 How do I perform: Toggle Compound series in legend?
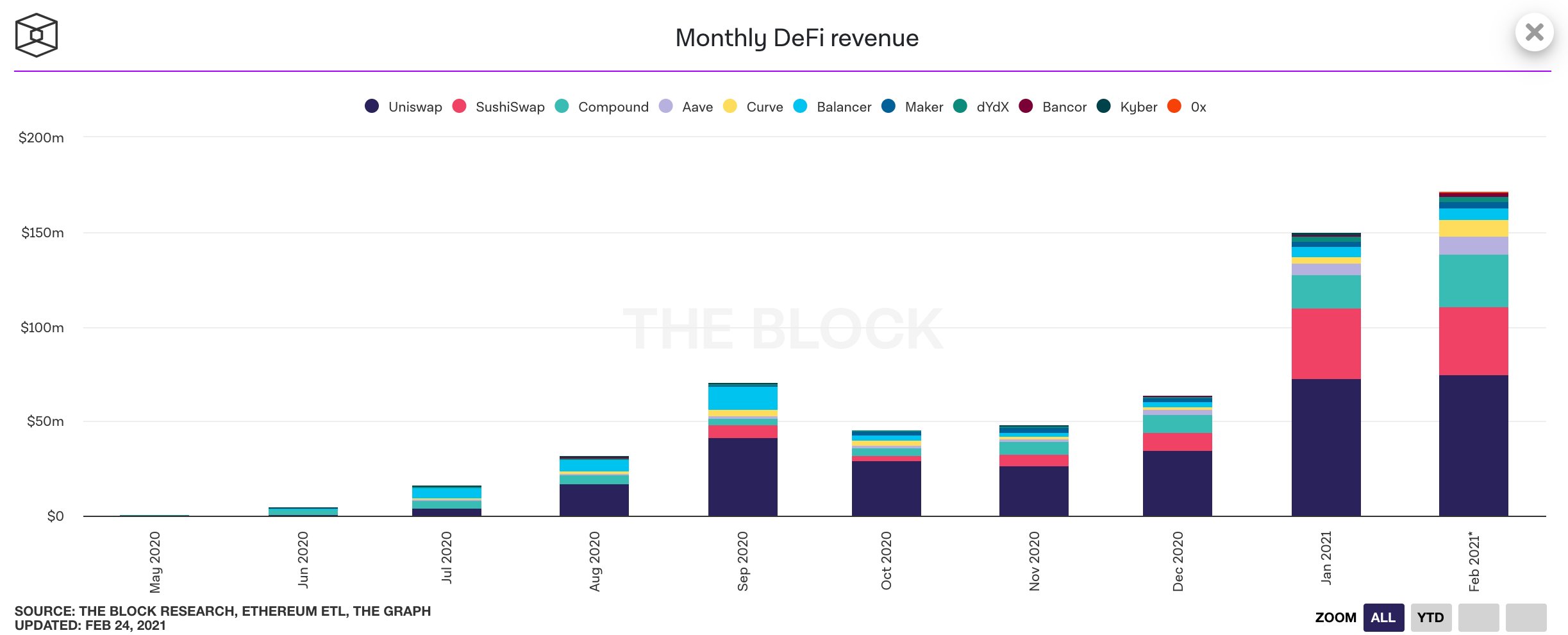click(601, 106)
